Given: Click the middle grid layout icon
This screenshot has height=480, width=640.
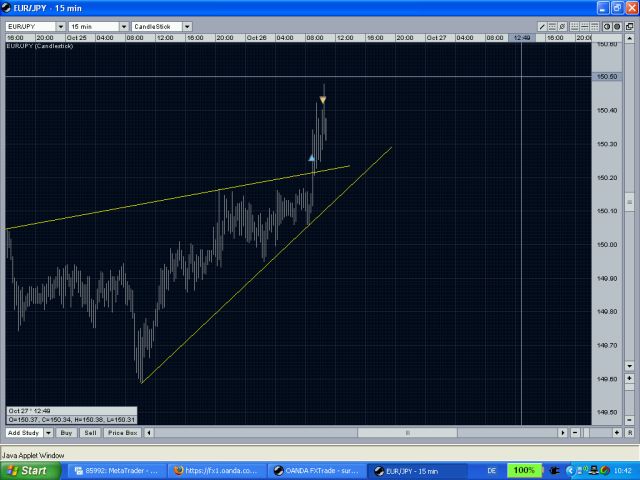Looking at the screenshot, I should click(584, 27).
